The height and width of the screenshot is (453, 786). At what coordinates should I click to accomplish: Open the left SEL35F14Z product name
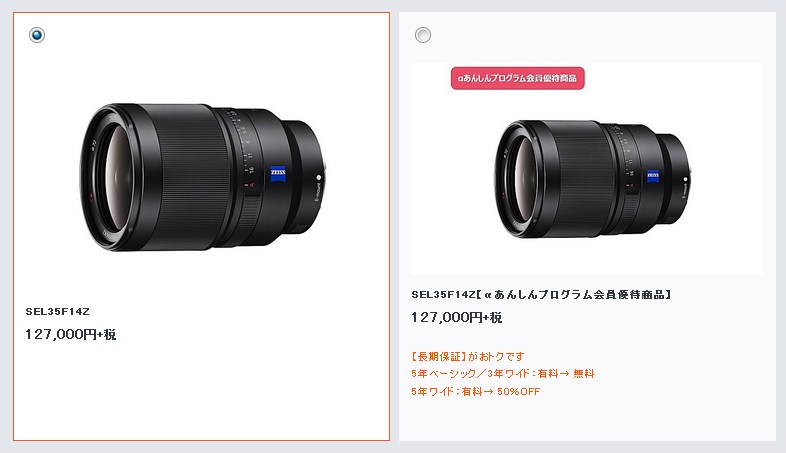58,311
